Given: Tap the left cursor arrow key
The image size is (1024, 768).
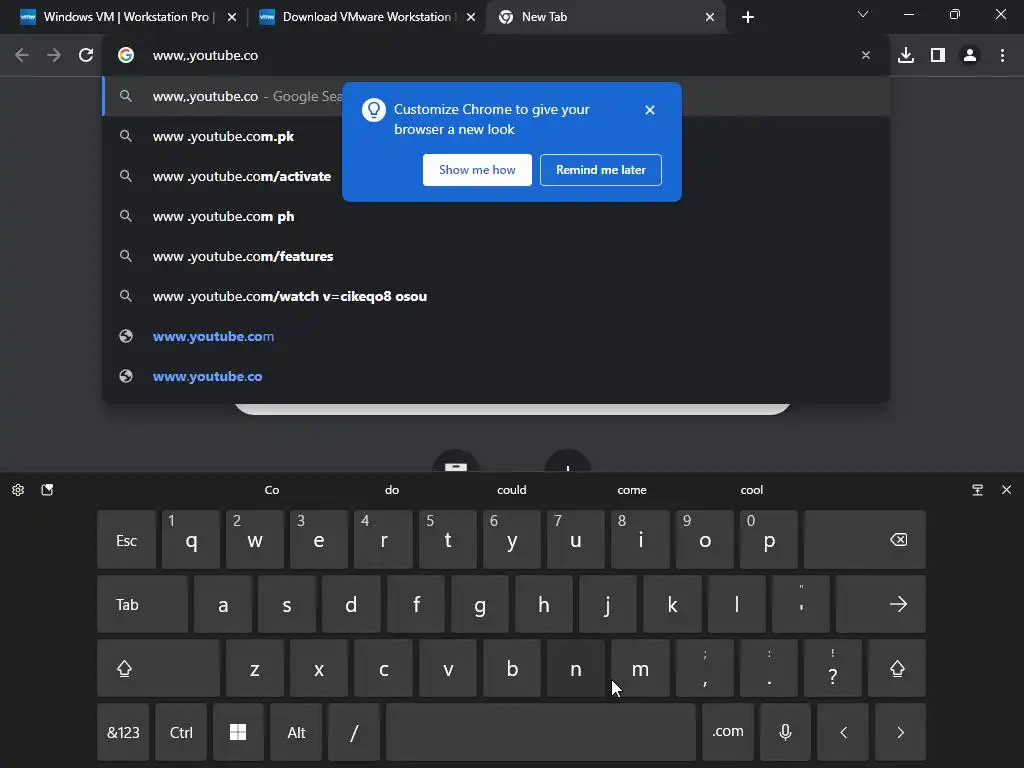Looking at the screenshot, I should tap(843, 732).
